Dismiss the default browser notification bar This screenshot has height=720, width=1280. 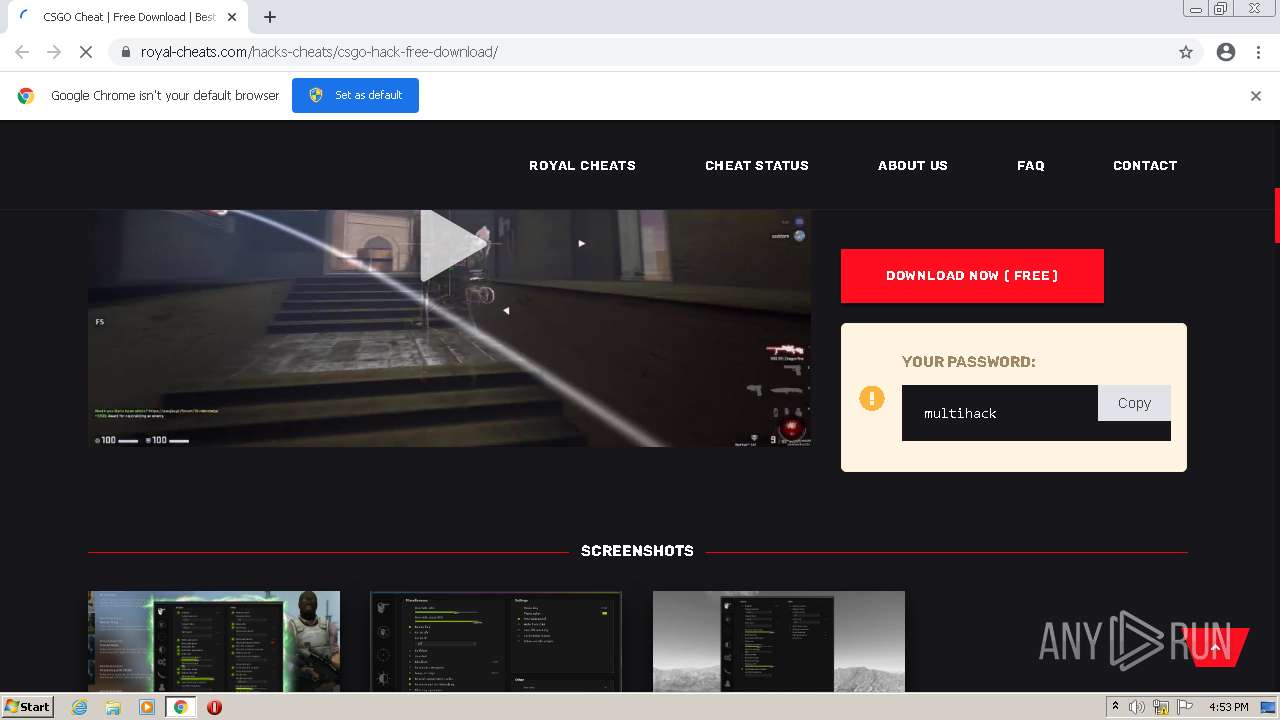click(x=1256, y=96)
